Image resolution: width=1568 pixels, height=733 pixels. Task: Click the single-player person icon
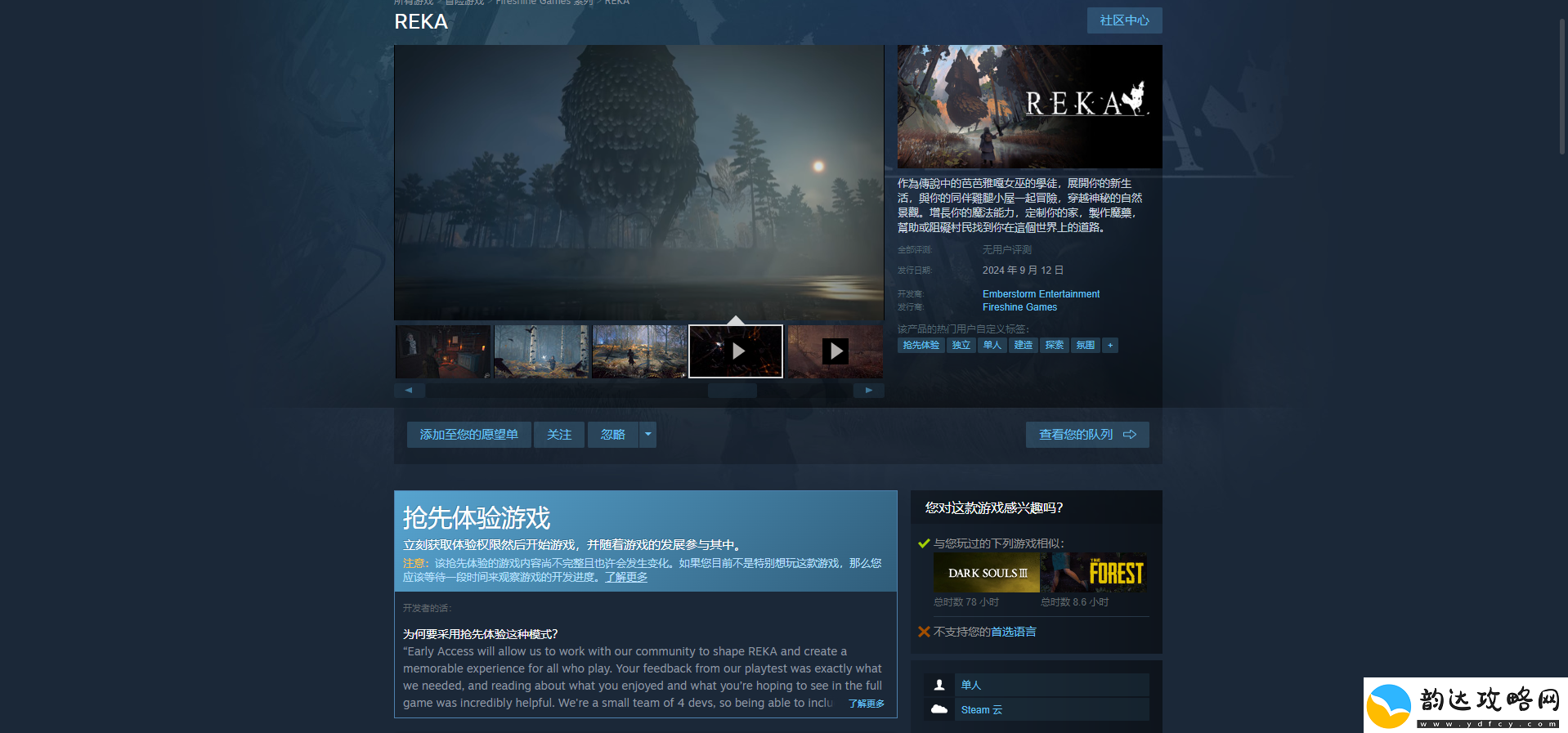point(939,685)
